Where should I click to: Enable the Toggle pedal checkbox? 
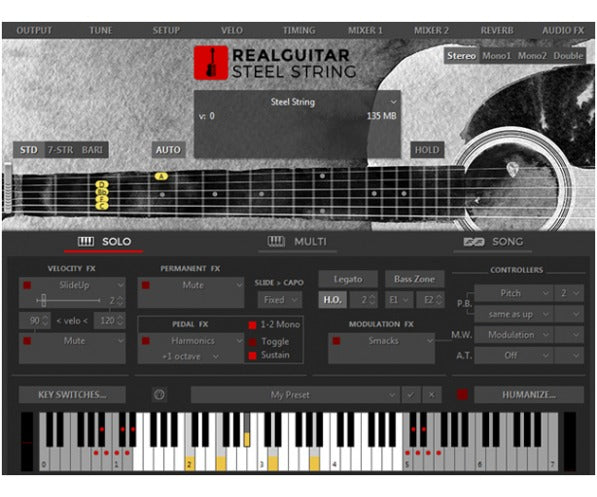coord(252,342)
